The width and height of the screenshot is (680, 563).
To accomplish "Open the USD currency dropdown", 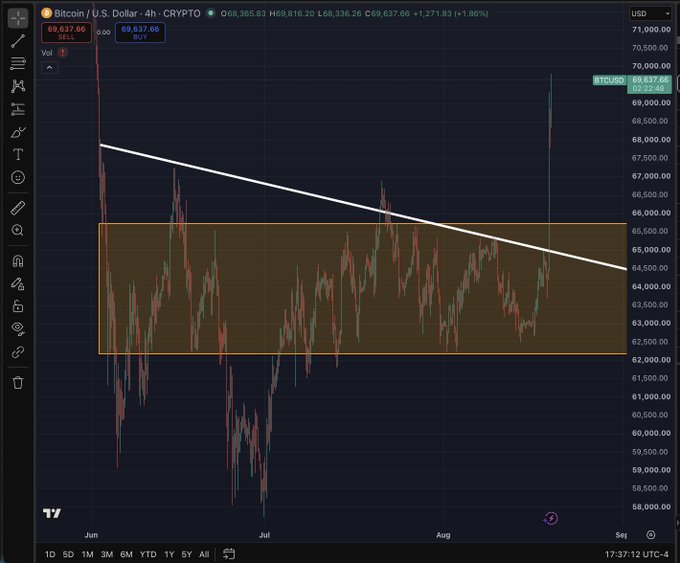I will pyautogui.click(x=650, y=14).
